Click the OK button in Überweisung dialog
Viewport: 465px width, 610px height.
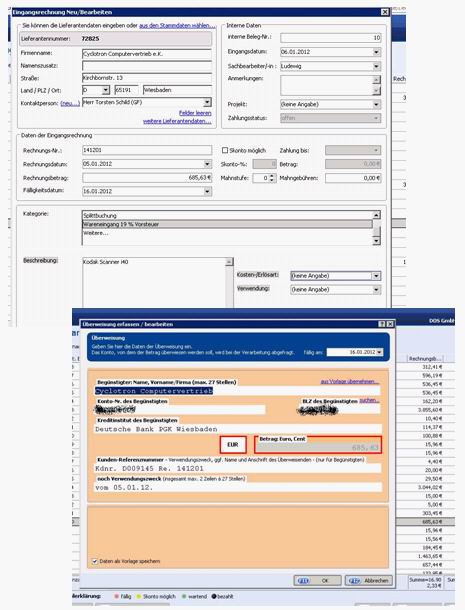pos(318,580)
